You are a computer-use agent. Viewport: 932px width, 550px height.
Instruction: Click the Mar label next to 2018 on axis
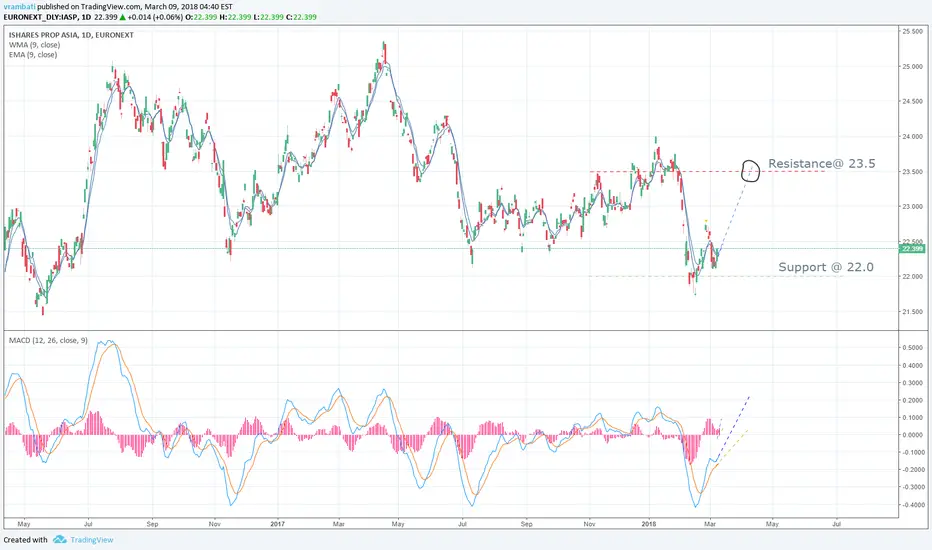[710, 524]
